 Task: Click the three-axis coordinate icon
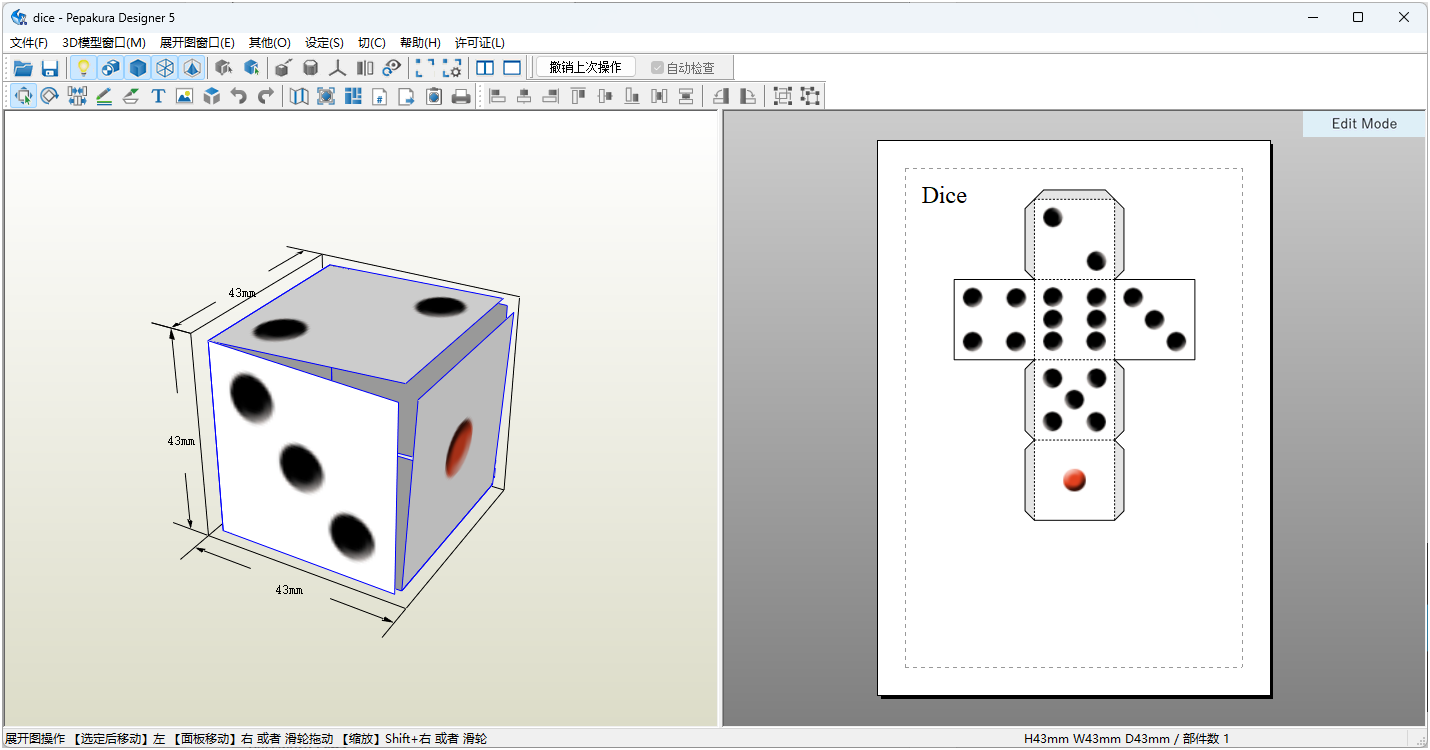click(338, 68)
